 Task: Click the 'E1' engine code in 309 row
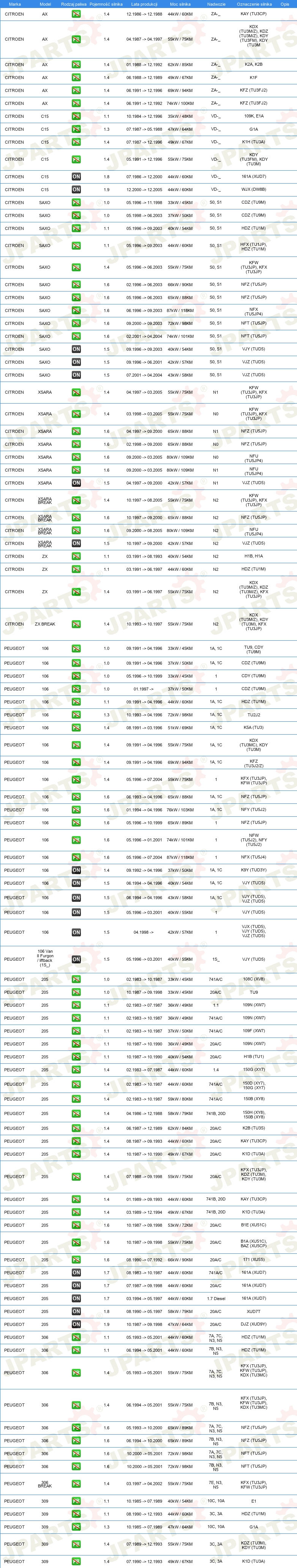[254, 1501]
